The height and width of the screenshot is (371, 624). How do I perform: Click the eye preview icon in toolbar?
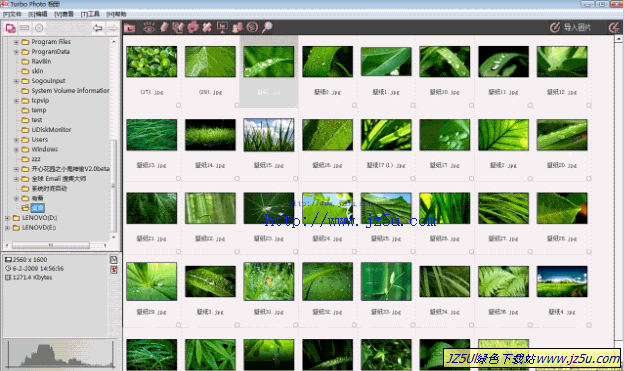(x=149, y=27)
